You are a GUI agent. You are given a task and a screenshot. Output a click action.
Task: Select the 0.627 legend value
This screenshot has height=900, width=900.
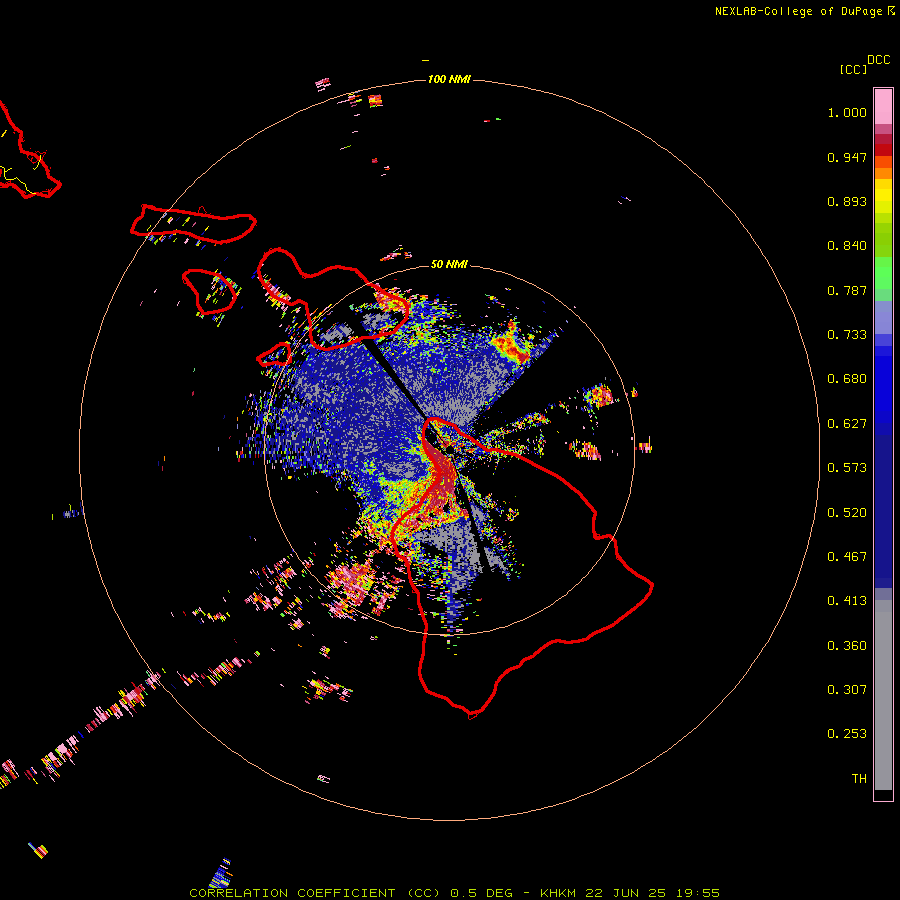847,424
